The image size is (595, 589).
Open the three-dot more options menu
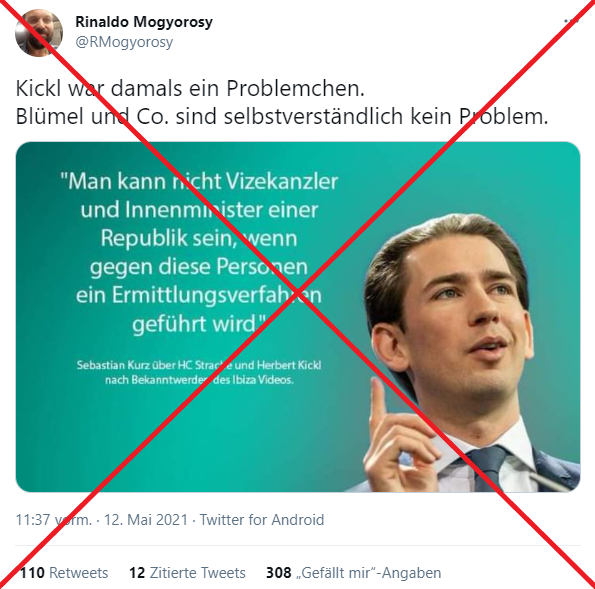571,21
